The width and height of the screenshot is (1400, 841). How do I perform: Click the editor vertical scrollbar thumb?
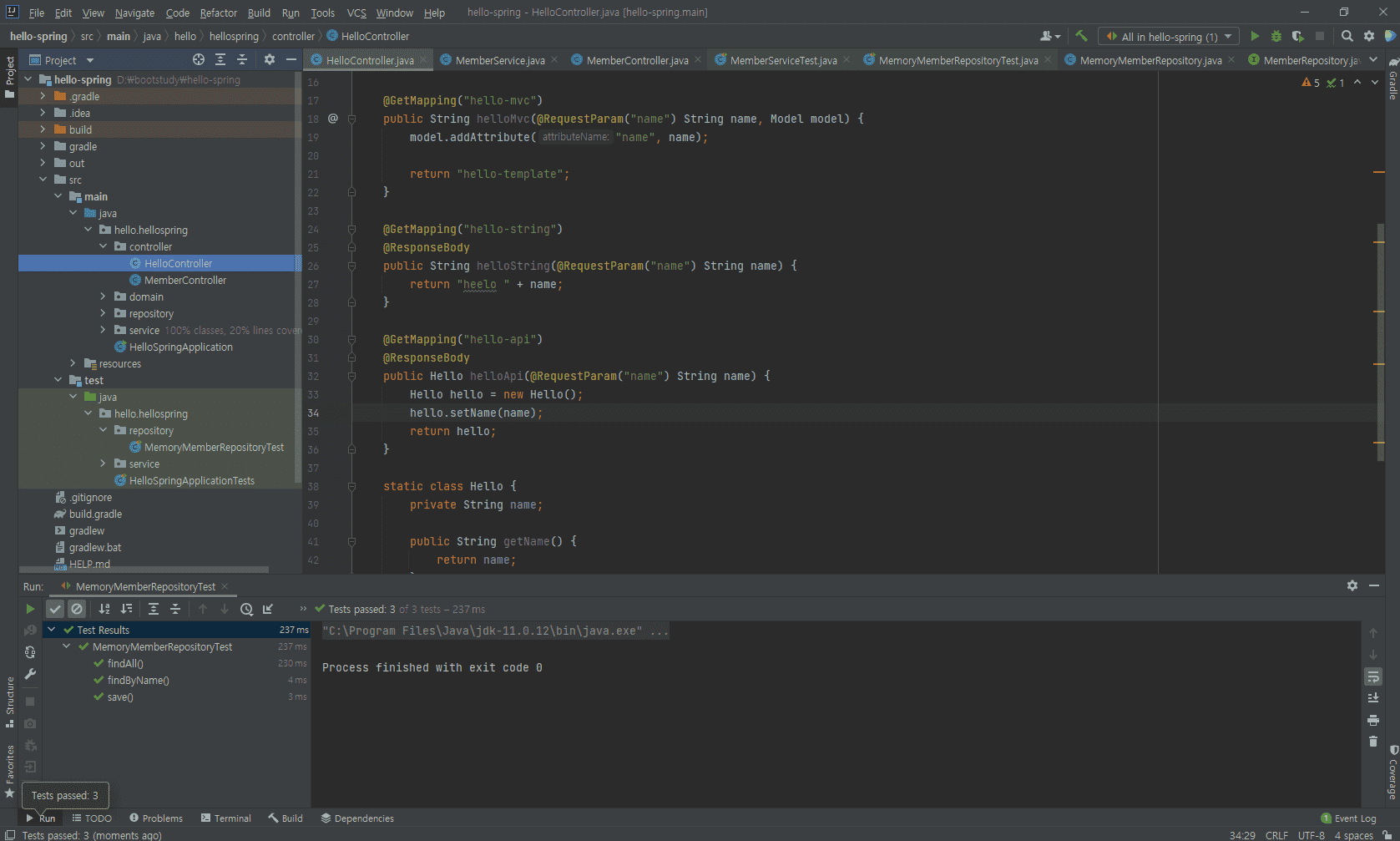[1379, 342]
